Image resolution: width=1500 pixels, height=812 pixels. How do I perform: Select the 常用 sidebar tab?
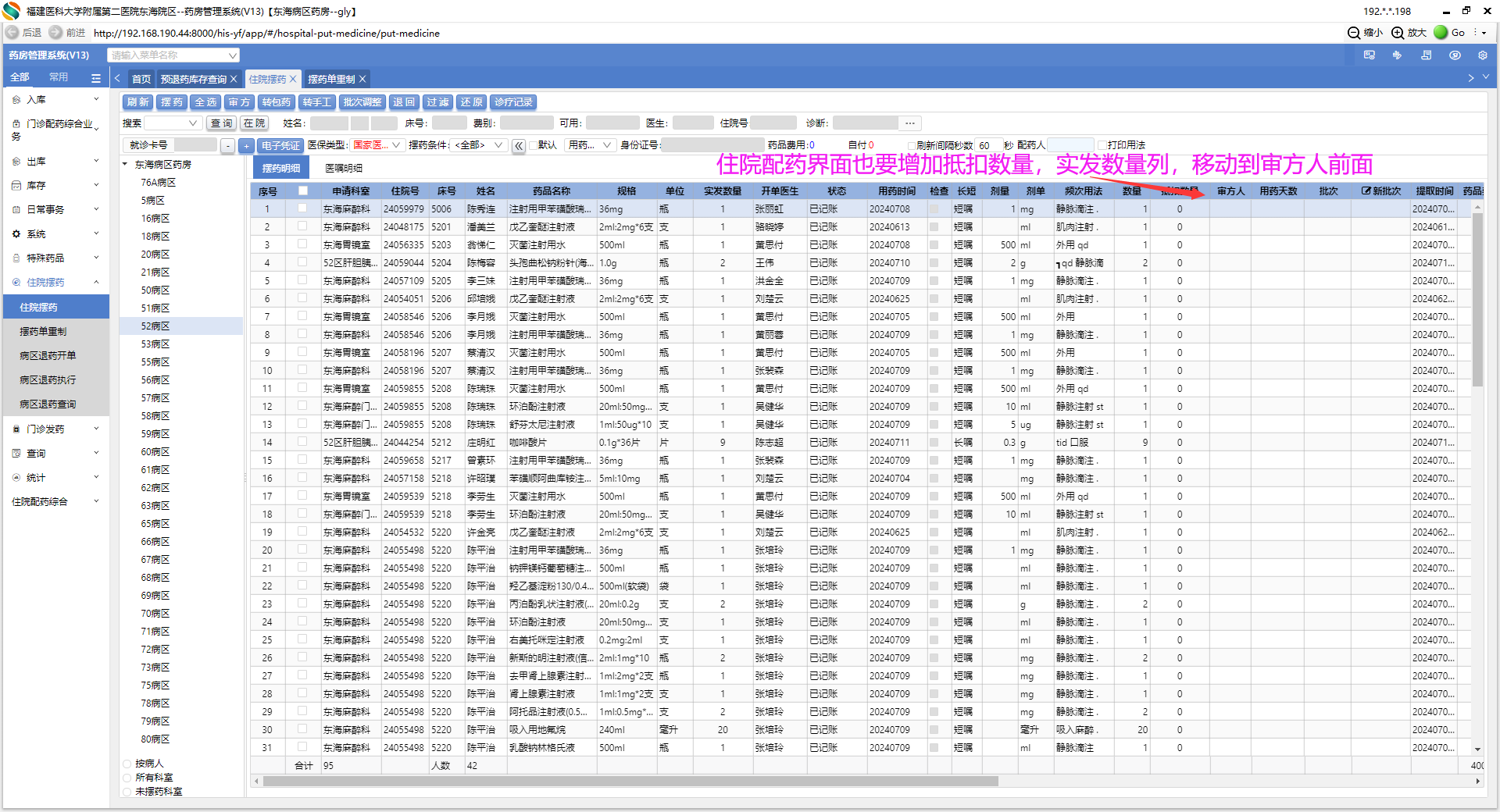click(x=59, y=77)
